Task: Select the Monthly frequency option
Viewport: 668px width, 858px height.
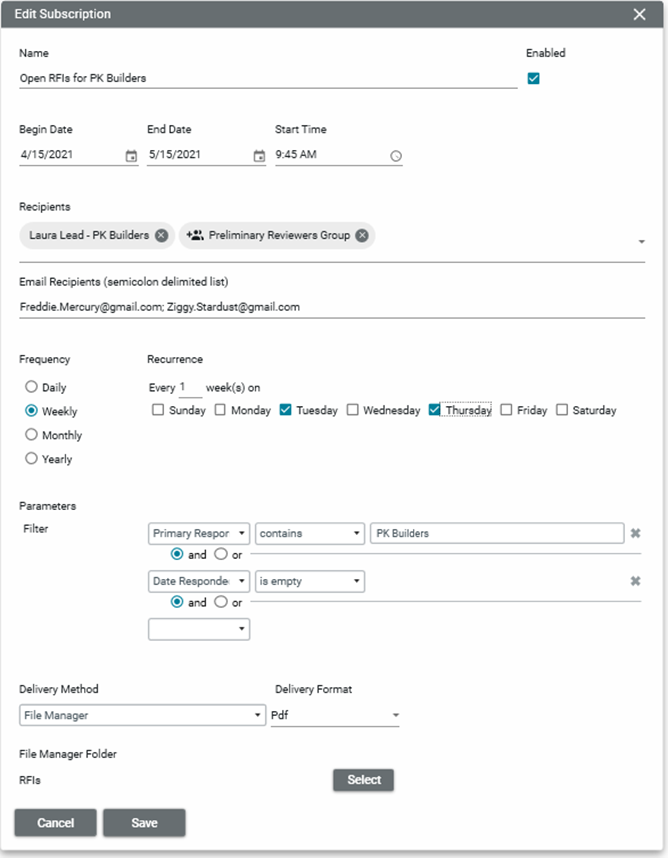Action: [x=32, y=435]
